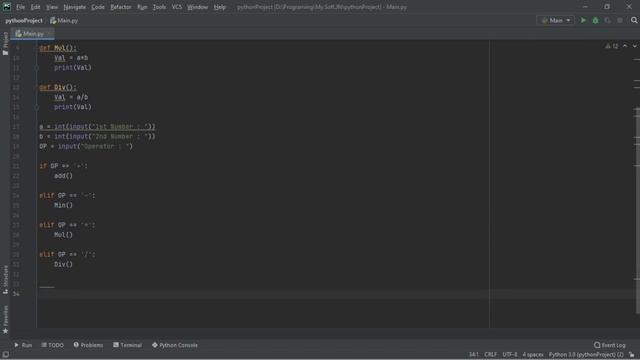Screen dimensions: 640x360
Task: Open the Help menu
Action: (x=220, y=7)
